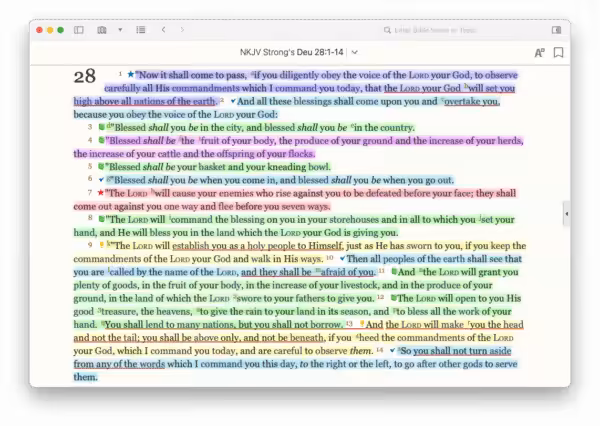Click the blue checkmark on verse 10
Image resolution: width=600 pixels, height=426 pixels.
[342, 259]
